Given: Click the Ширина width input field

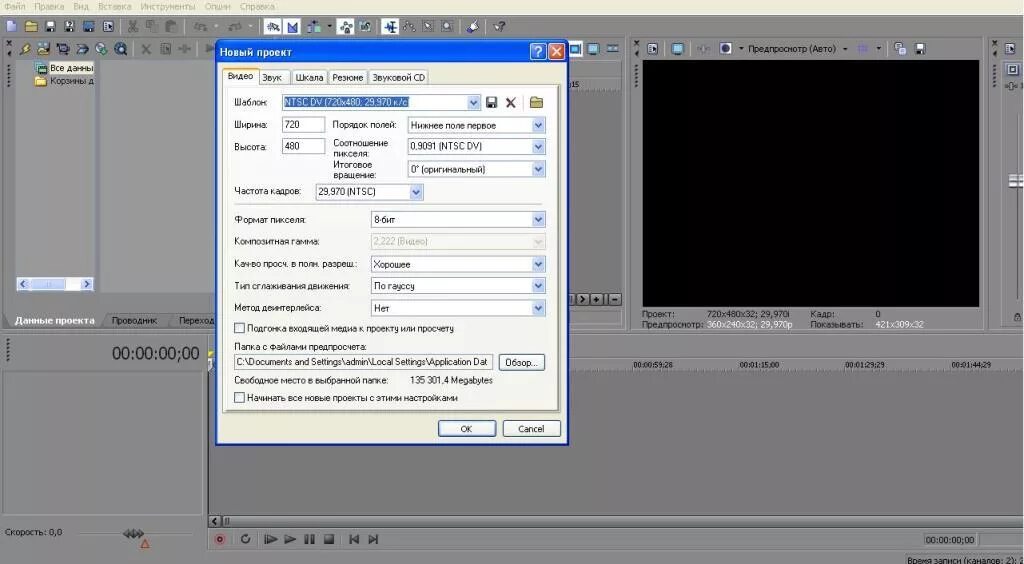Looking at the screenshot, I should (303, 125).
